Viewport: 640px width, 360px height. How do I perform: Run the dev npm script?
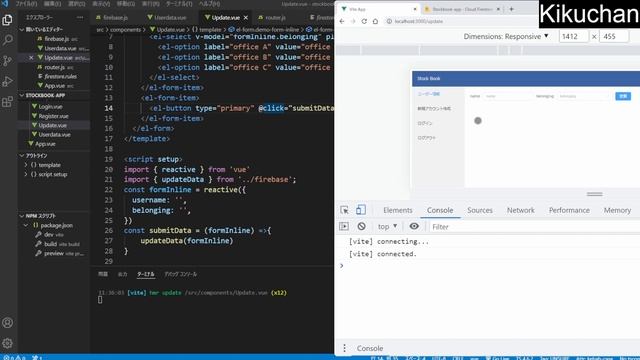pyautogui.click(x=49, y=235)
